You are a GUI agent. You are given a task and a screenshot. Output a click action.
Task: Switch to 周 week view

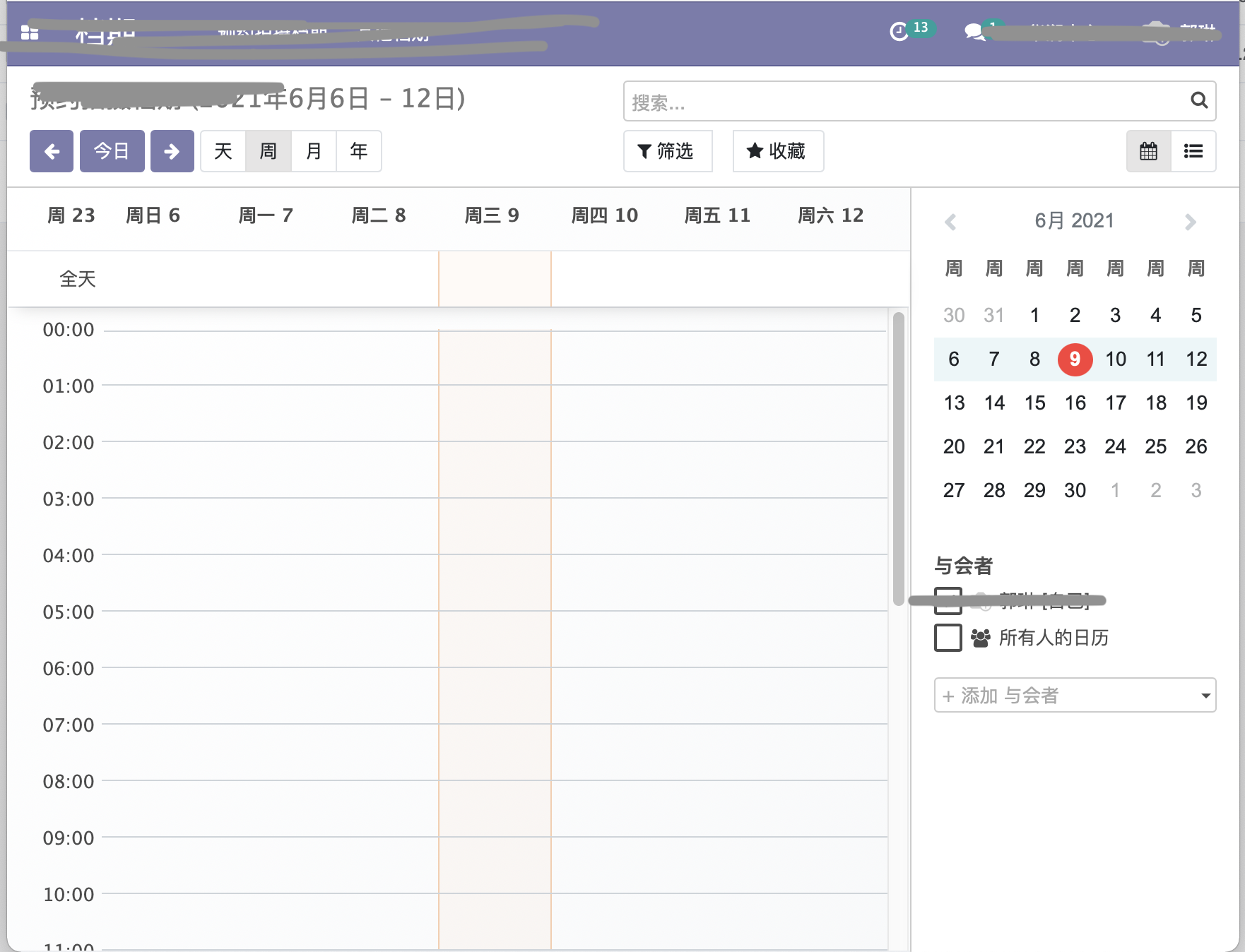269,151
